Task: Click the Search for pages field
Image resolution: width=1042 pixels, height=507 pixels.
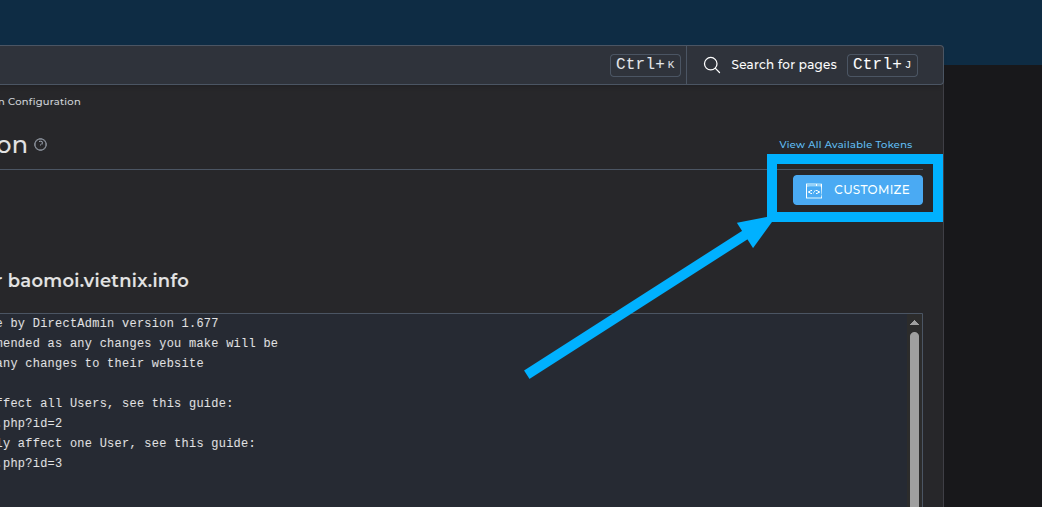Action: [x=783, y=65]
